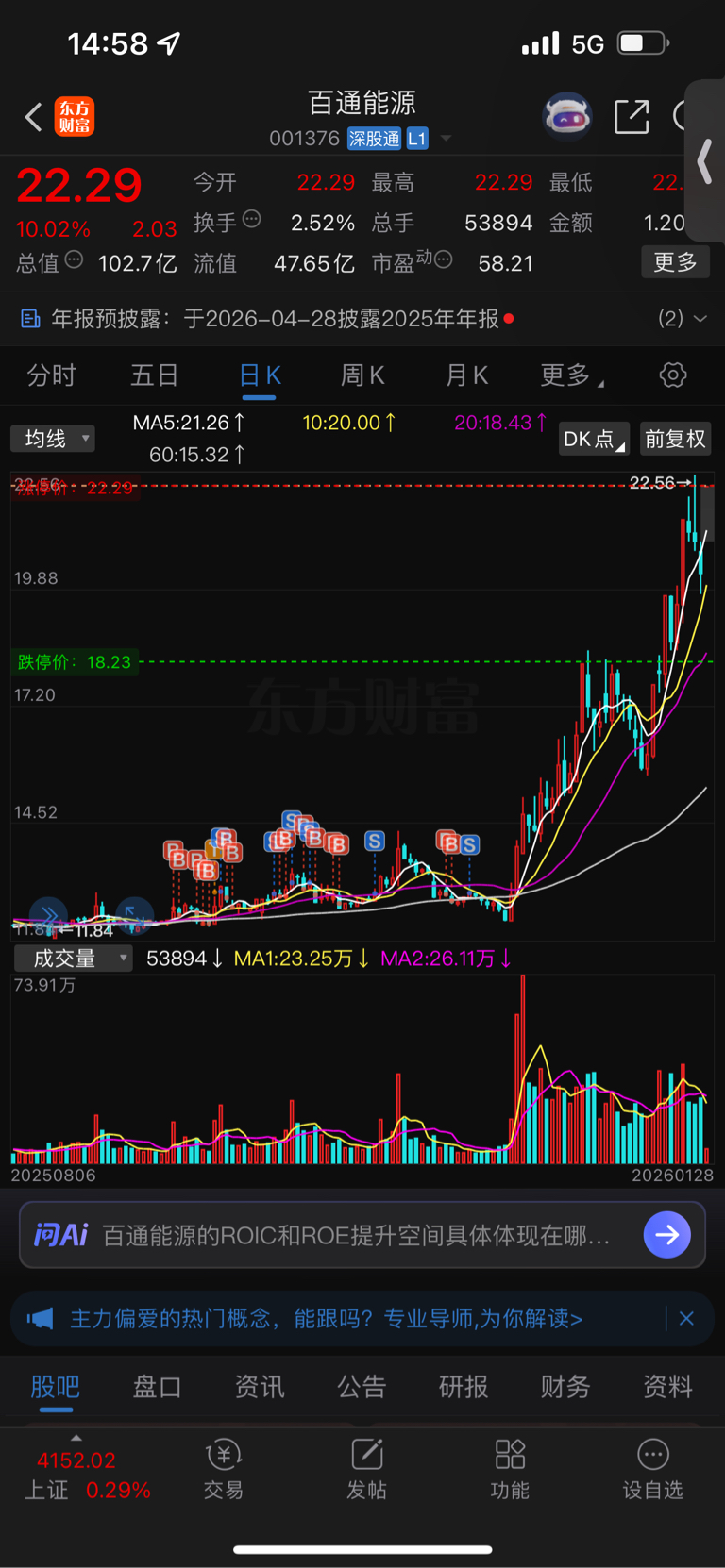Open the 研报 tab
Image resolution: width=725 pixels, height=1568 pixels.
coord(464,1387)
